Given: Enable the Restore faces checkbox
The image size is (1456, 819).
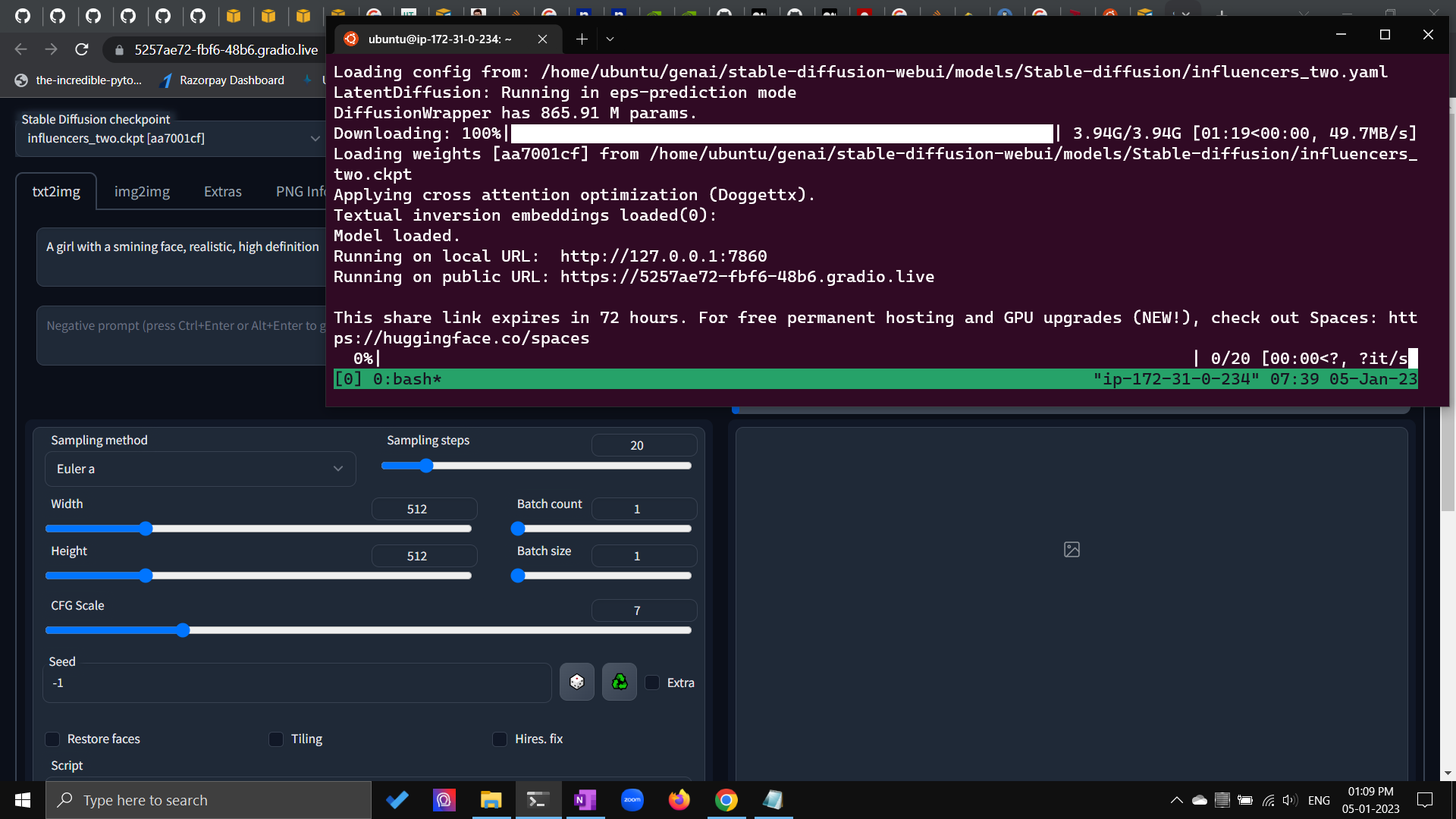Looking at the screenshot, I should (52, 739).
